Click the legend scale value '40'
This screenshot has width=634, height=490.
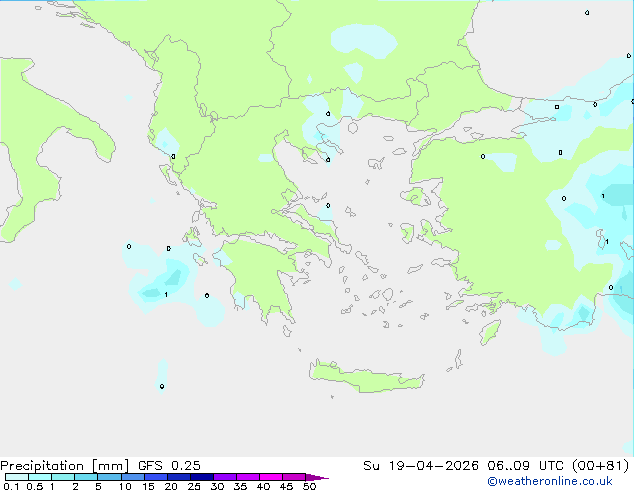pyautogui.click(x=263, y=486)
